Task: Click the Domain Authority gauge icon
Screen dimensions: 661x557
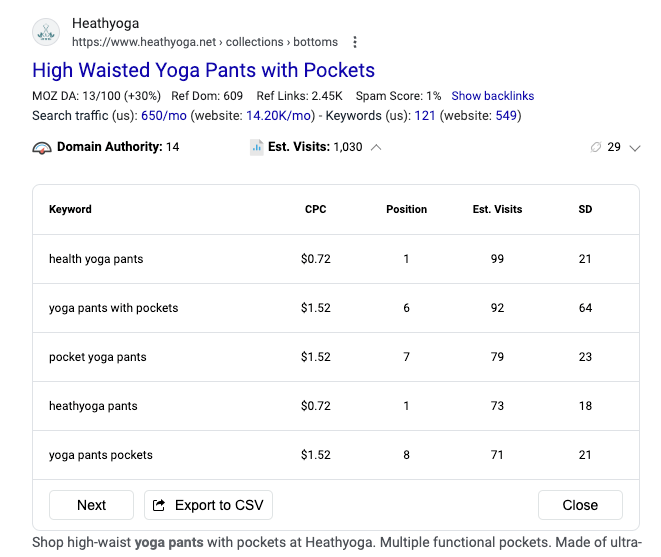Action: pos(41,148)
